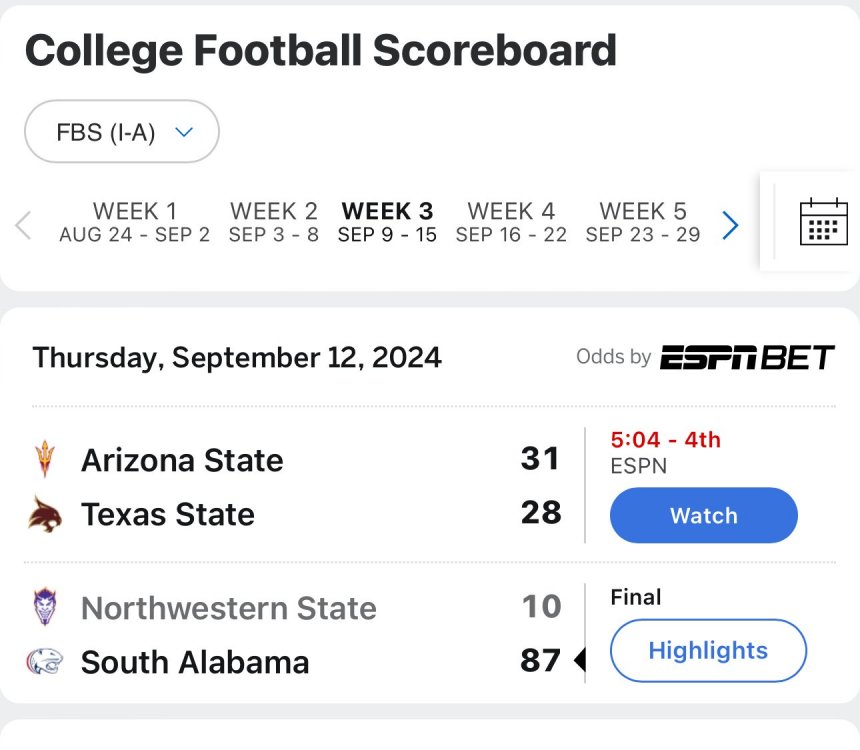
Task: Click the Northwestern State demon logo
Action: coord(45,607)
